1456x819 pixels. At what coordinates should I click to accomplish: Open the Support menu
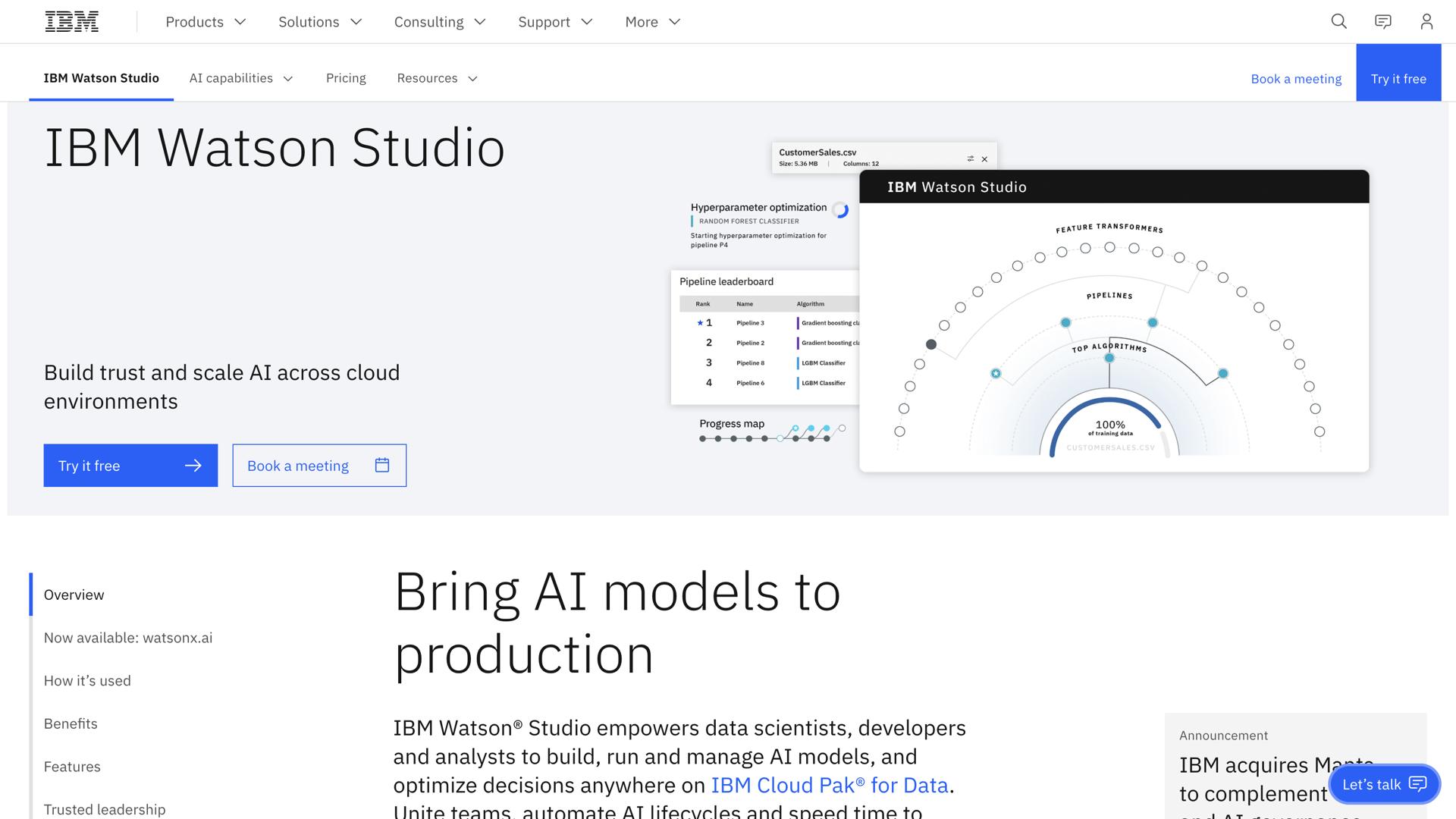coord(554,21)
